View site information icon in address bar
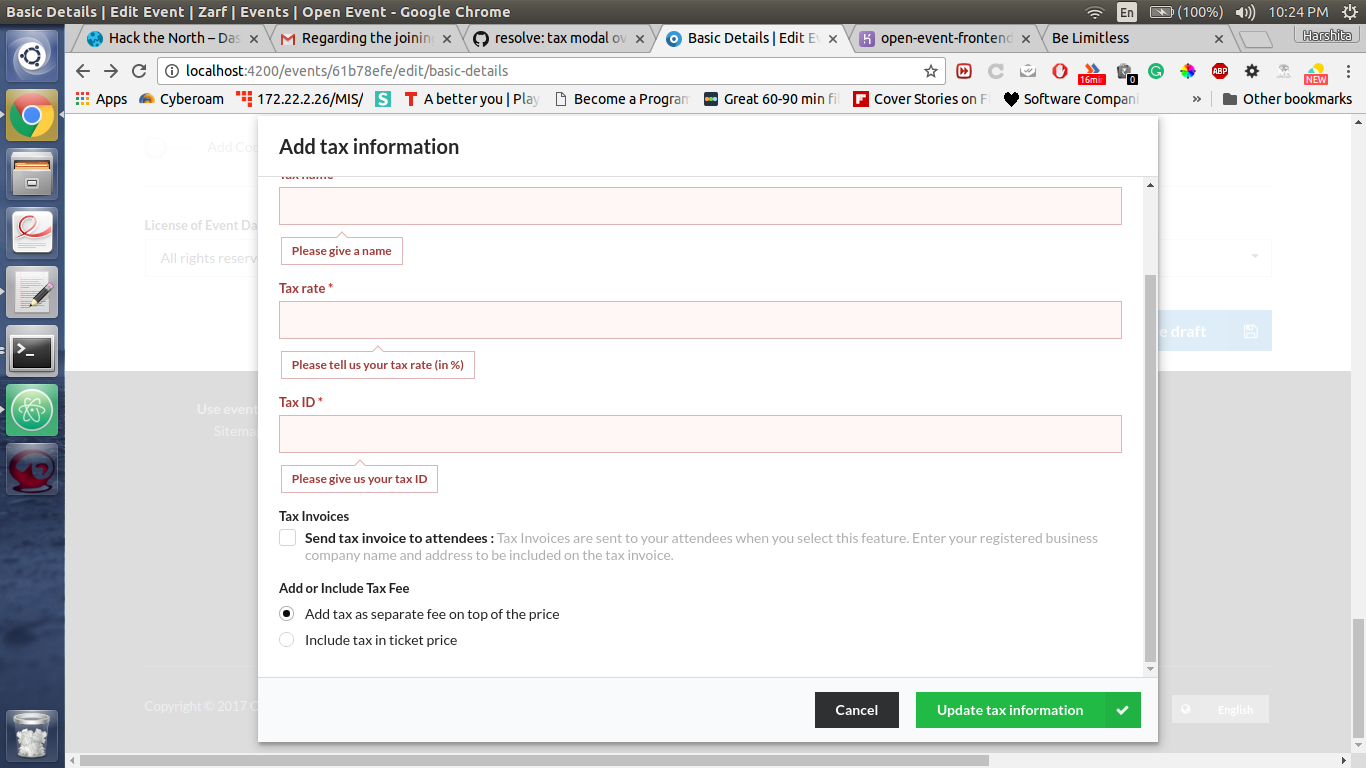 pyautogui.click(x=172, y=71)
